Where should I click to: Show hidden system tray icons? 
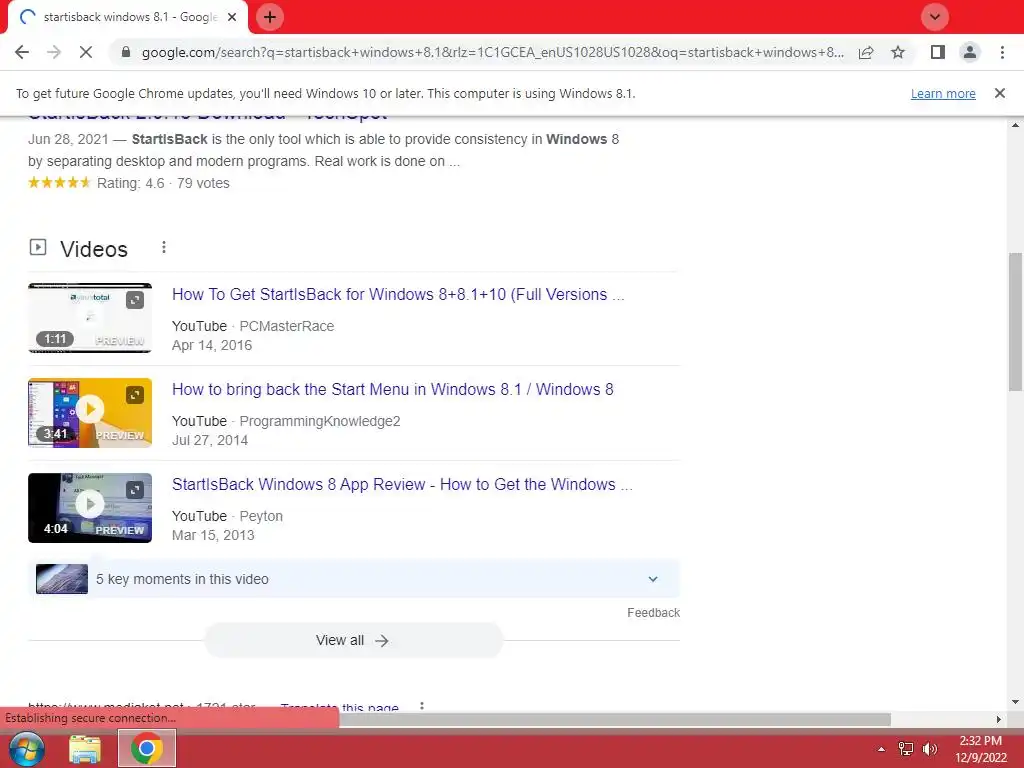click(881, 749)
